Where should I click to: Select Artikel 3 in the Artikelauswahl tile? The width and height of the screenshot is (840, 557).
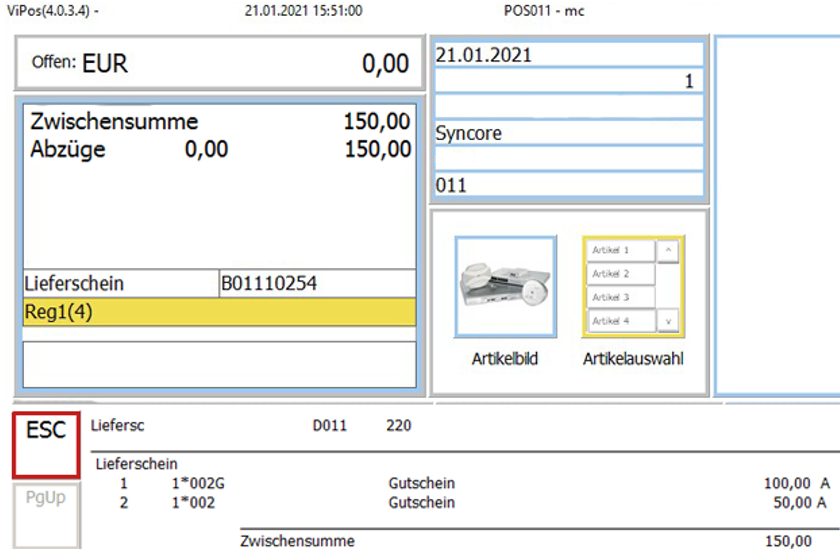pos(620,298)
